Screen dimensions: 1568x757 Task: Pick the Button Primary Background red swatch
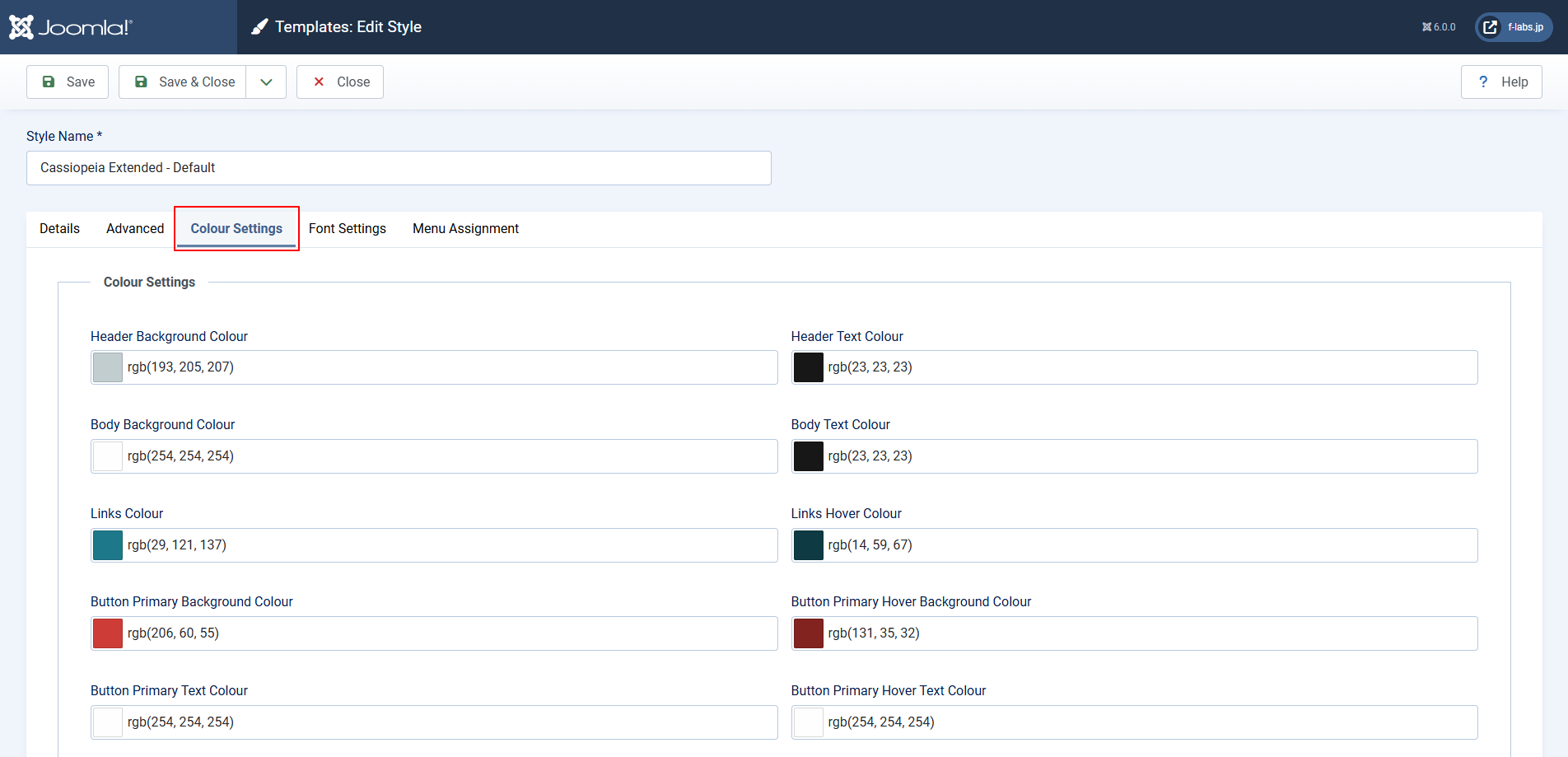coord(108,633)
